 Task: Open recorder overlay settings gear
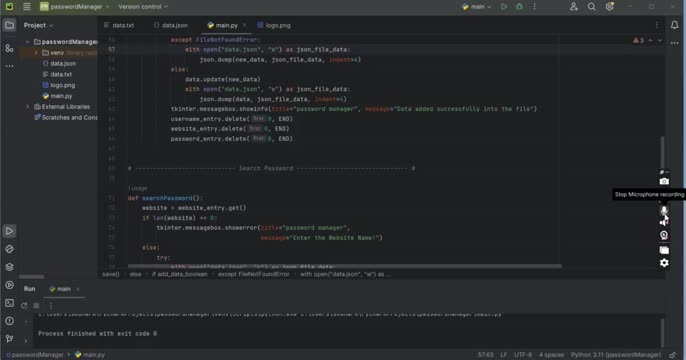(x=664, y=263)
